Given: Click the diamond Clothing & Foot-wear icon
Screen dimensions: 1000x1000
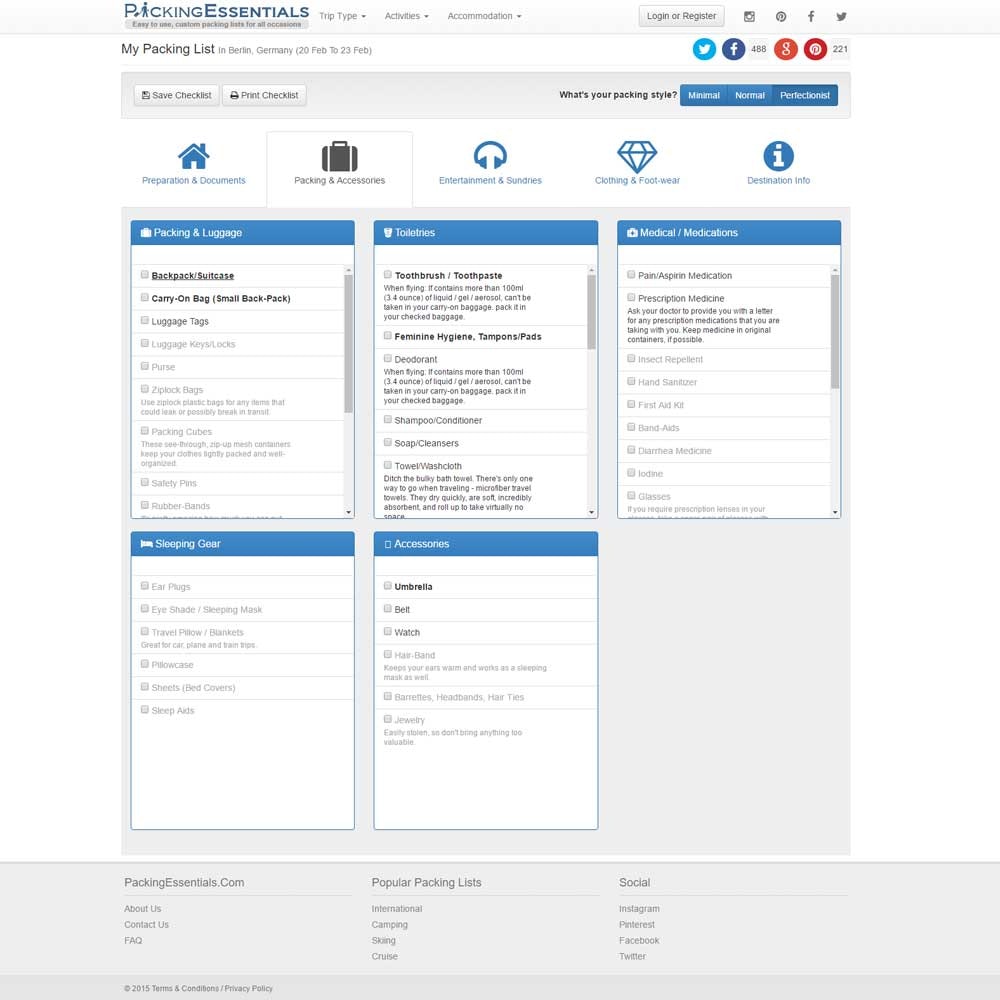Looking at the screenshot, I should click(x=637, y=156).
